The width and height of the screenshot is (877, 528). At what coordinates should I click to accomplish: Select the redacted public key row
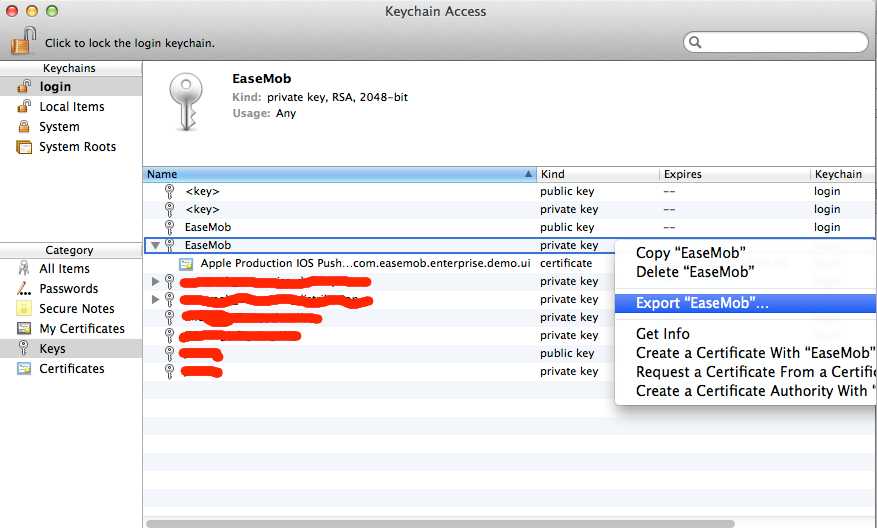(x=379, y=353)
